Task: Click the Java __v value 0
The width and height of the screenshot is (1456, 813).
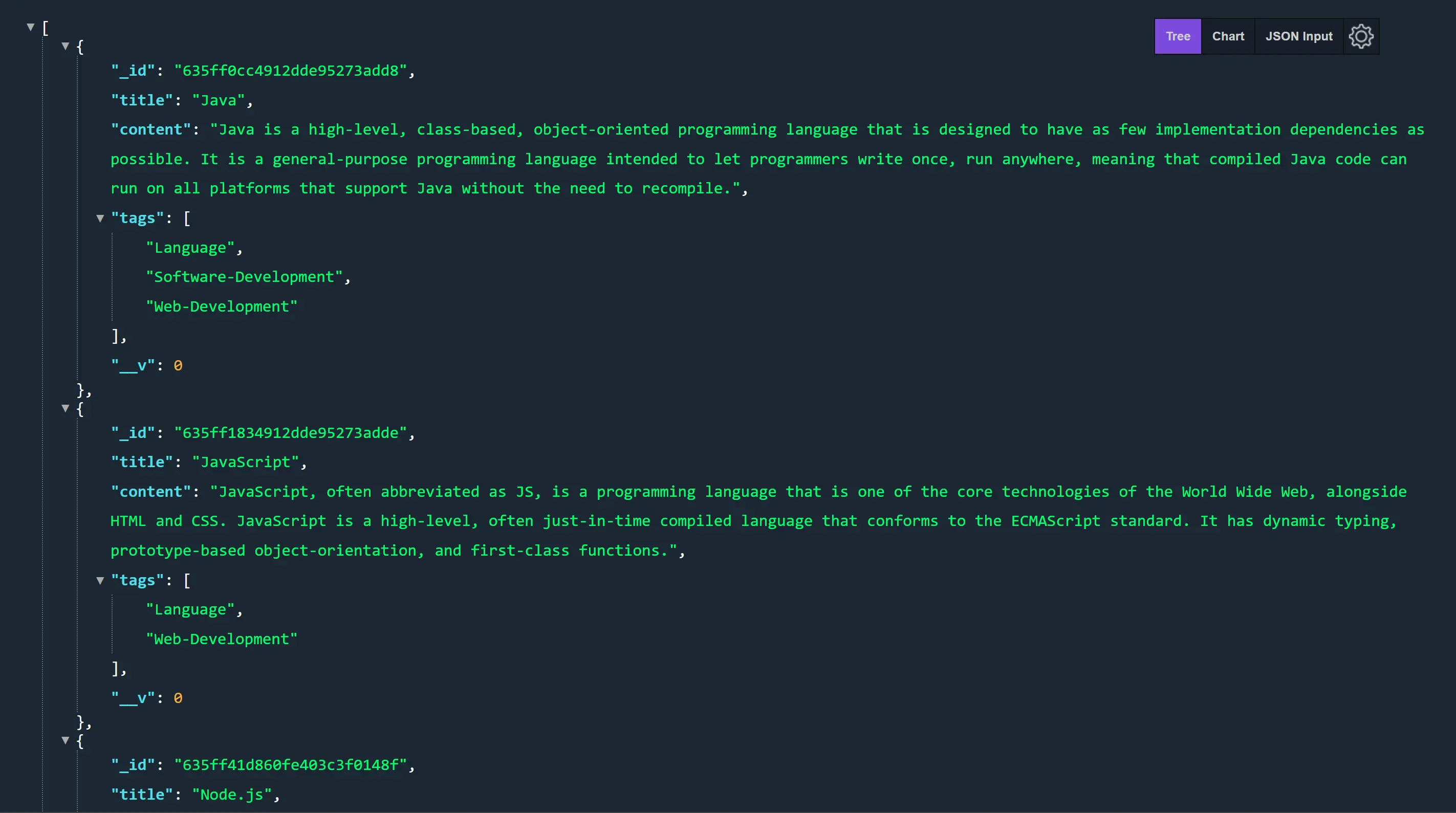Action: pyautogui.click(x=178, y=365)
